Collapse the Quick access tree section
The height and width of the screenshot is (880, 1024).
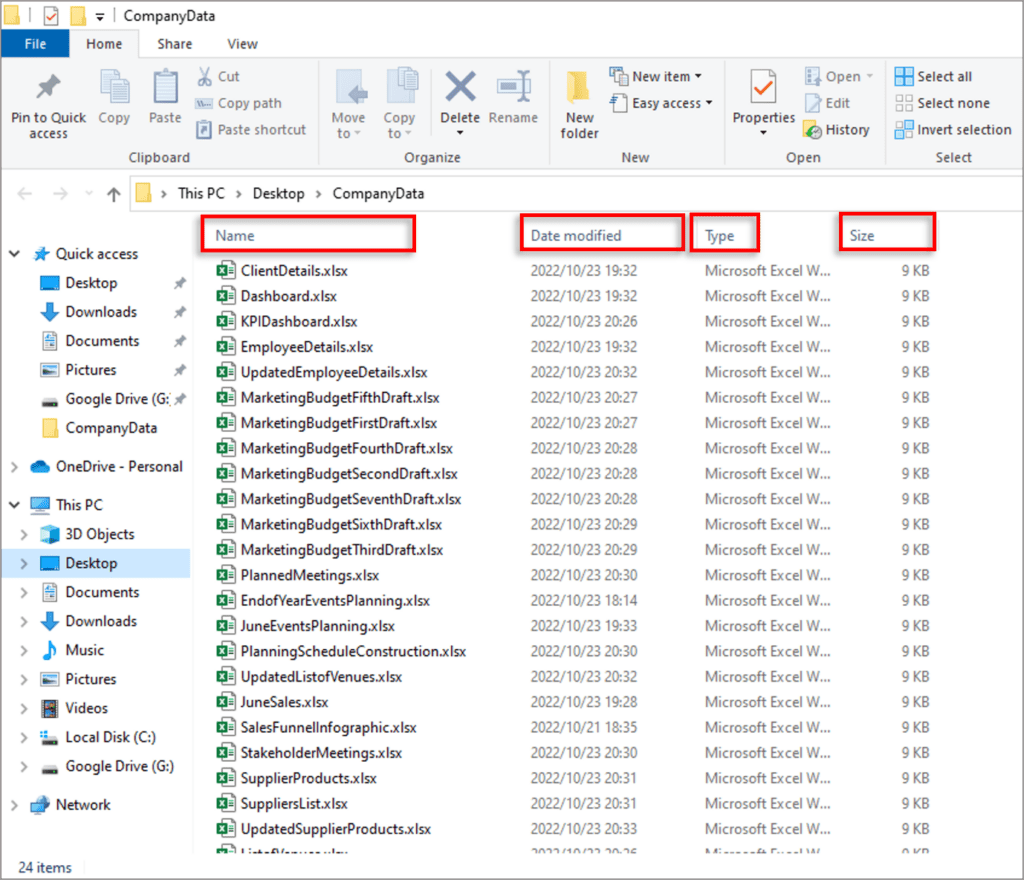(x=14, y=254)
